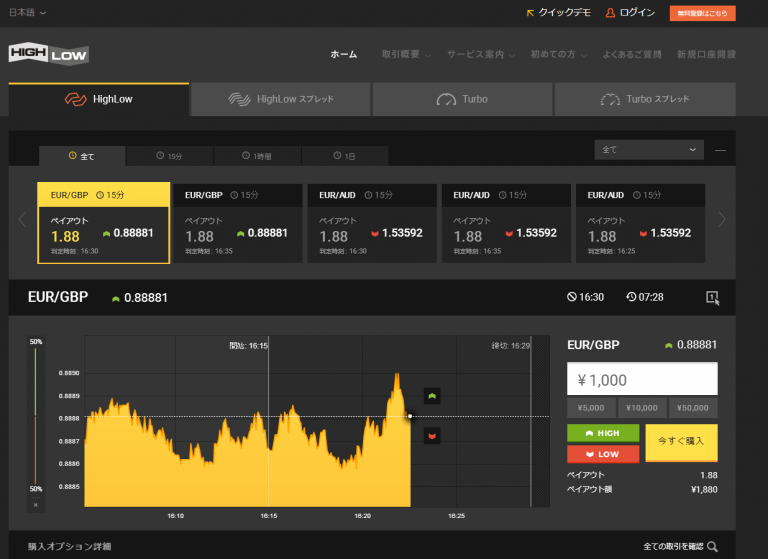
Task: Open the 新規口座開設 page
Action: tap(706, 54)
